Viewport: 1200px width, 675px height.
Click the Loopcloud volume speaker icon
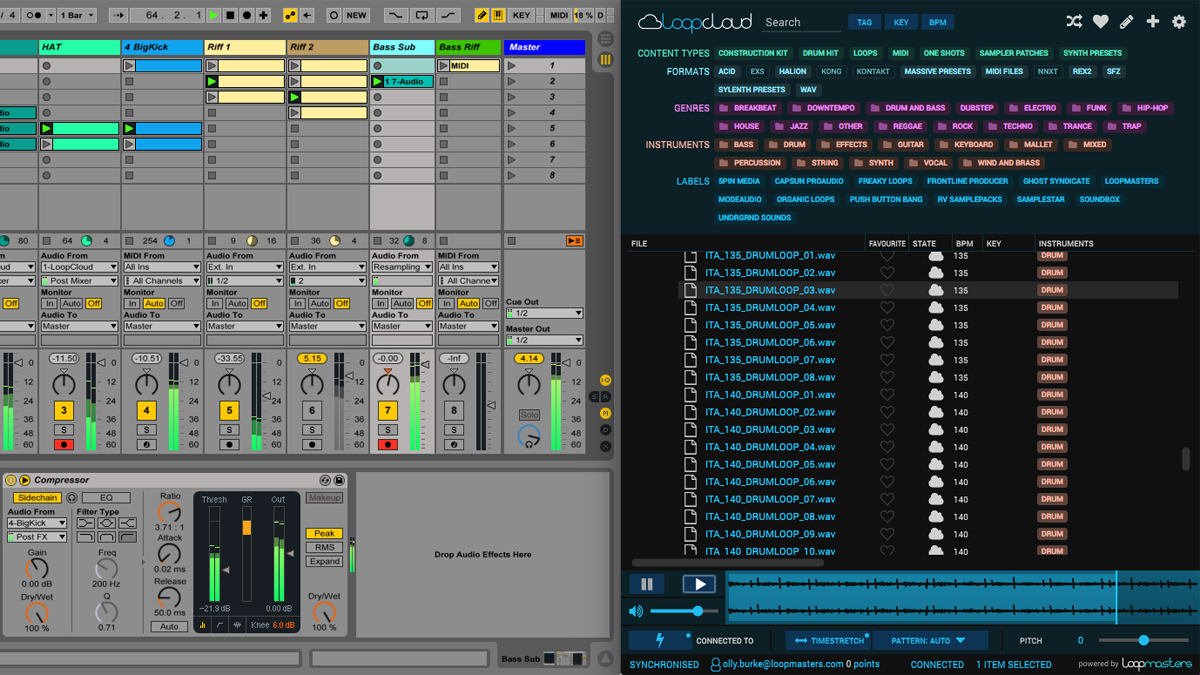(x=636, y=611)
